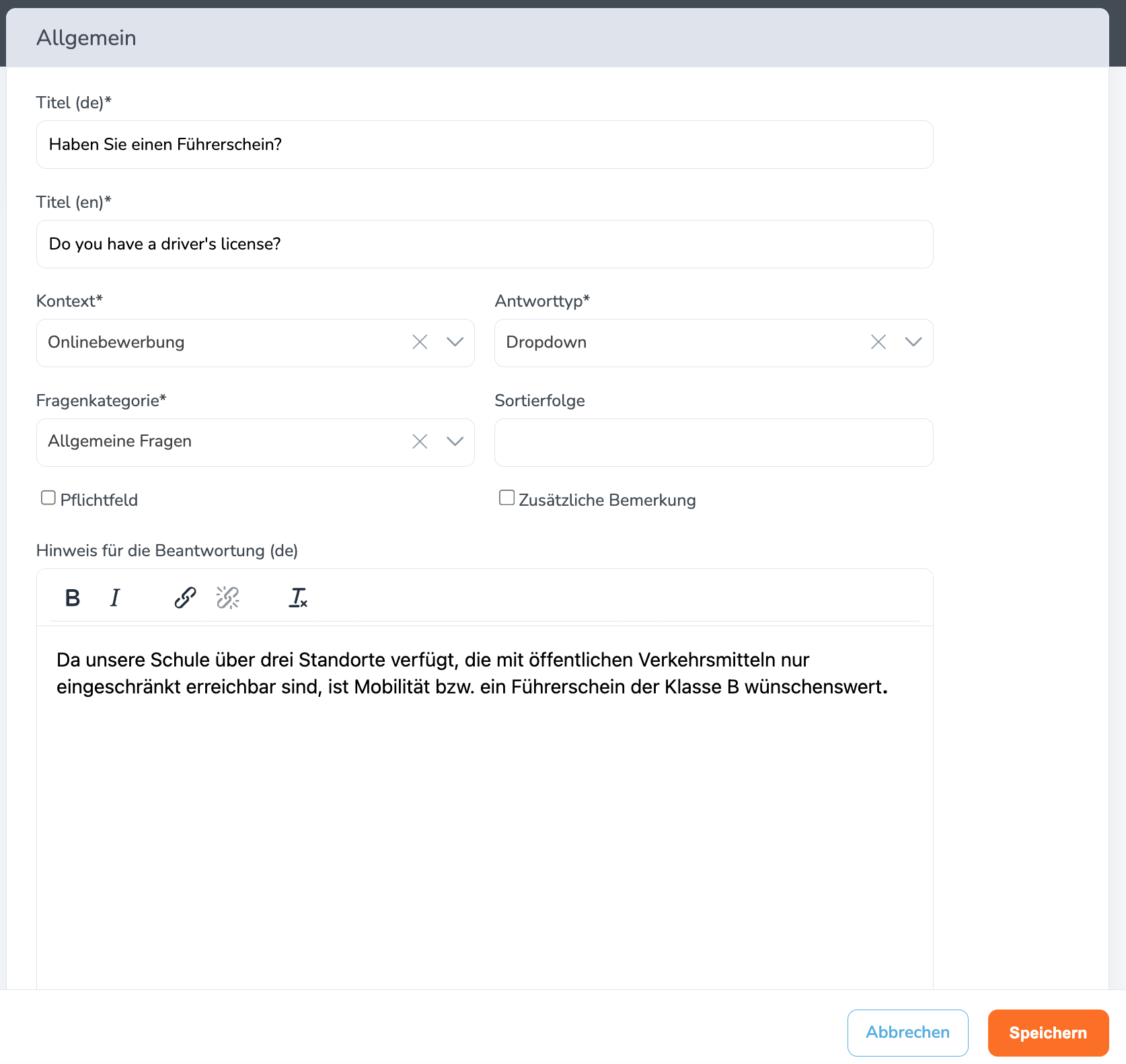Click the Speichern button
This screenshot has height=1064, width=1126.
[x=1047, y=1032]
